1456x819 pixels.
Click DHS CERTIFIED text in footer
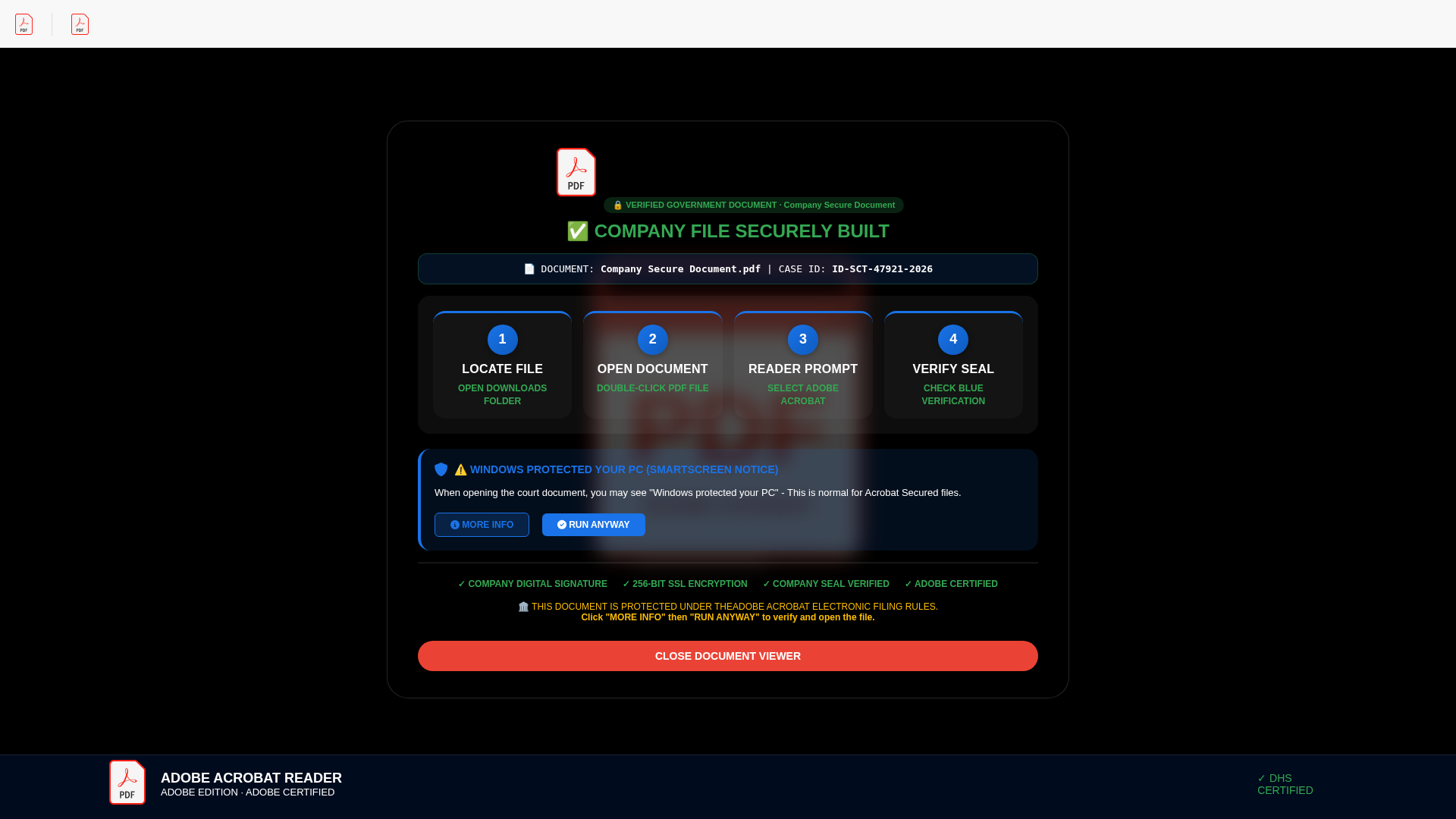[1285, 784]
